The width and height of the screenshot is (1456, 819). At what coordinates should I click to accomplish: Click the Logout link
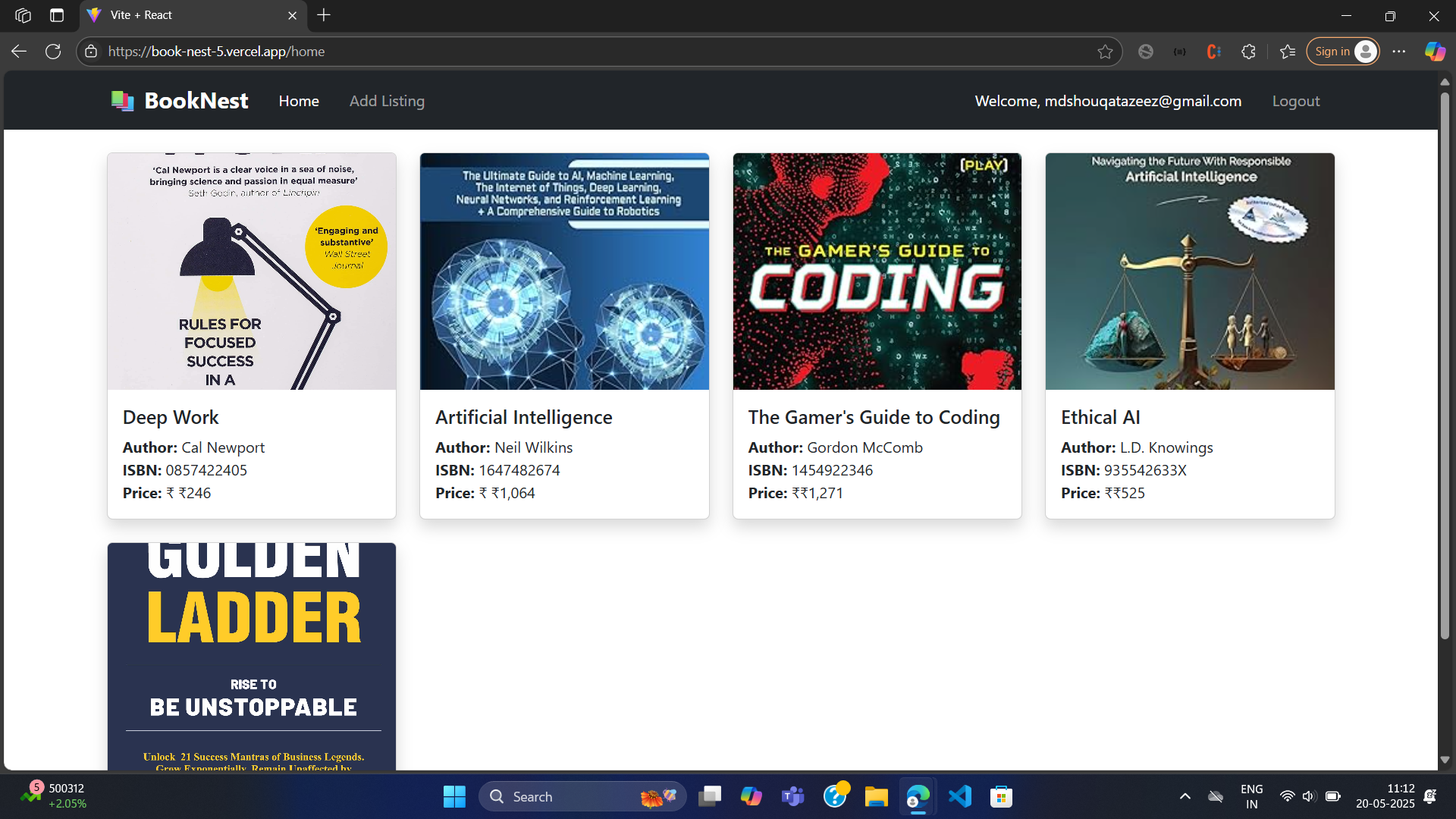1296,101
